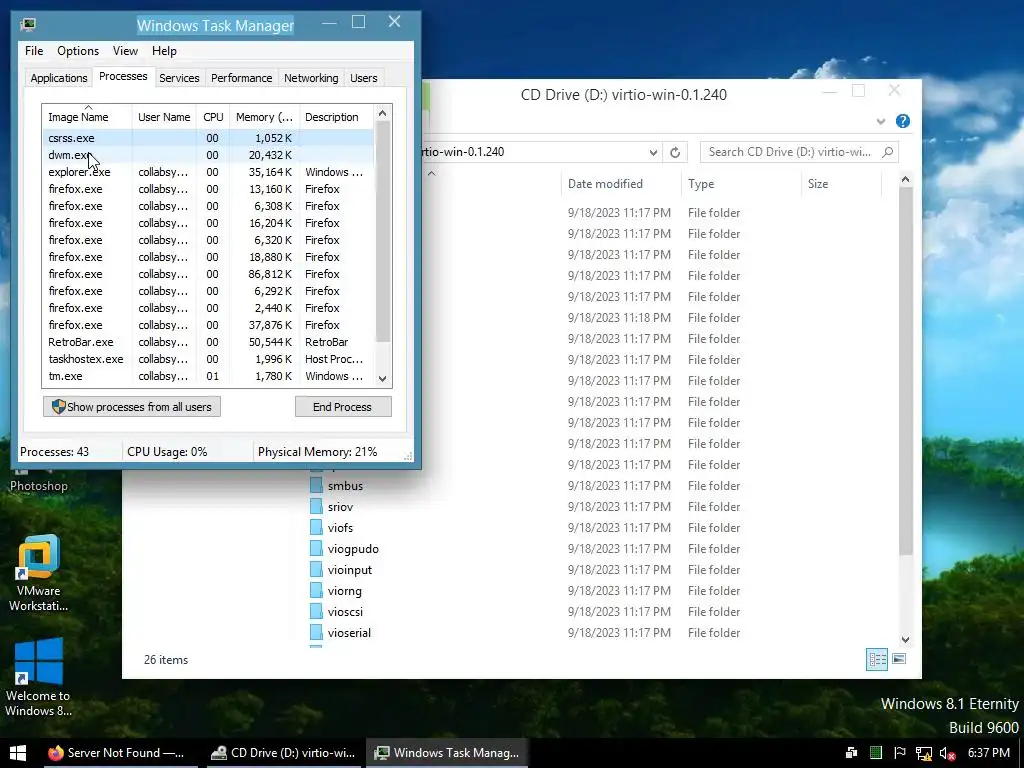Image resolution: width=1024 pixels, height=768 pixels.
Task: Select the viorng folder
Action: pos(336,590)
